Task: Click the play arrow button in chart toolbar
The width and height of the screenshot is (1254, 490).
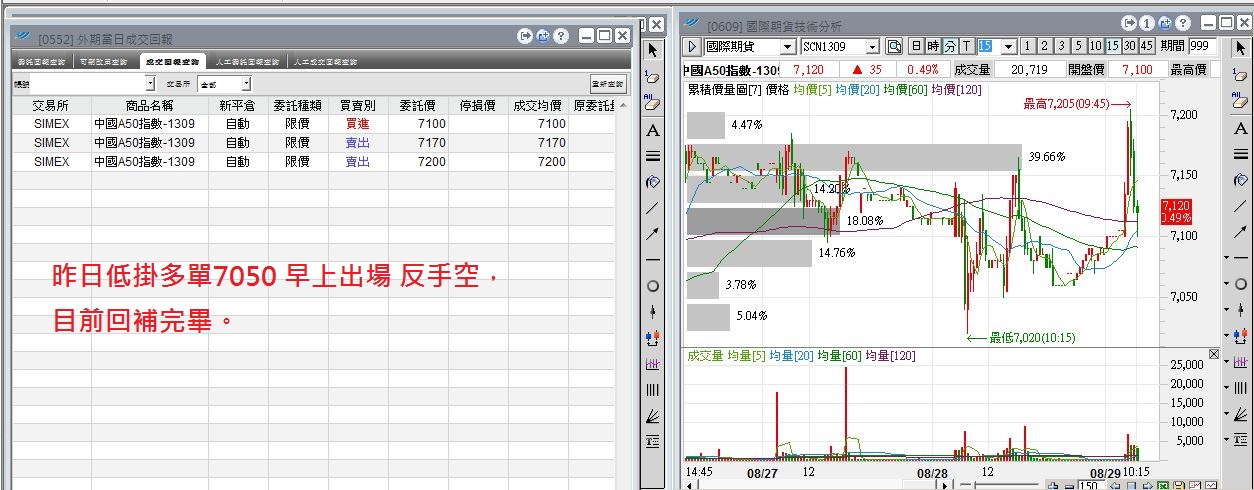Action: [692, 46]
